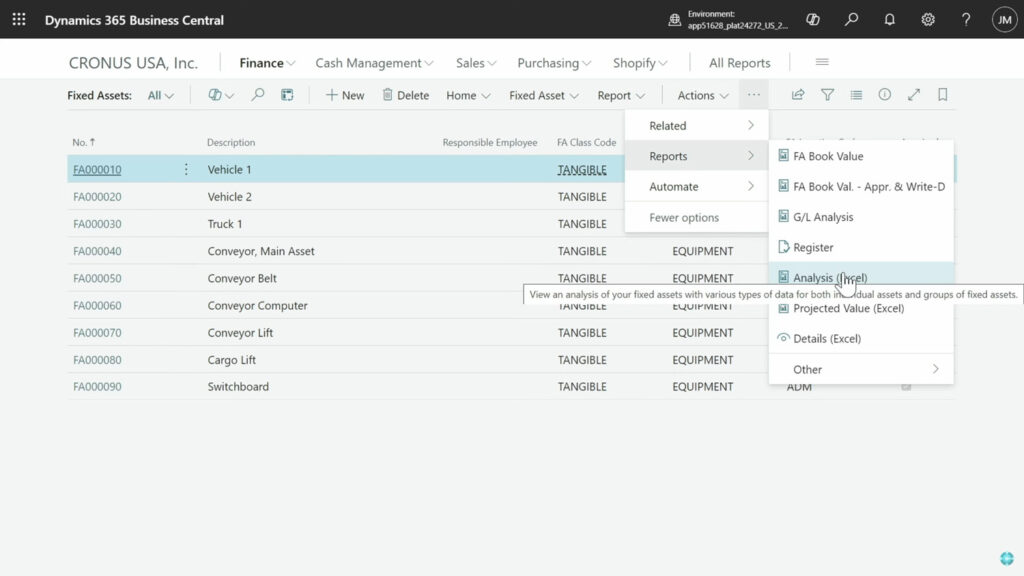Change list layout view icon
Screen dimensions: 1024x576
[856, 95]
